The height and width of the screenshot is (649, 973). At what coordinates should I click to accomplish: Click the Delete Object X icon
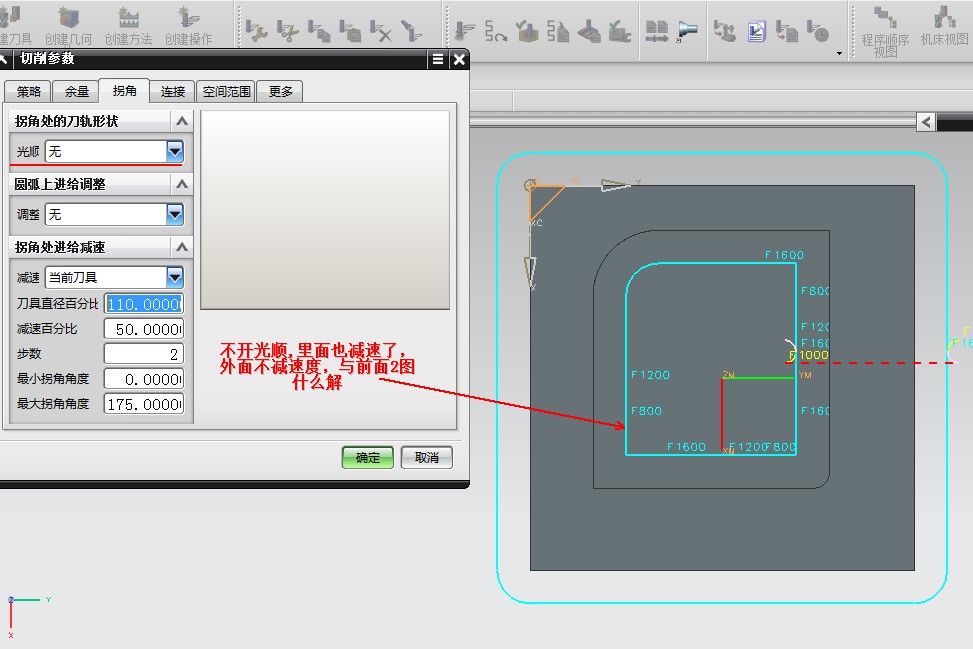380,30
